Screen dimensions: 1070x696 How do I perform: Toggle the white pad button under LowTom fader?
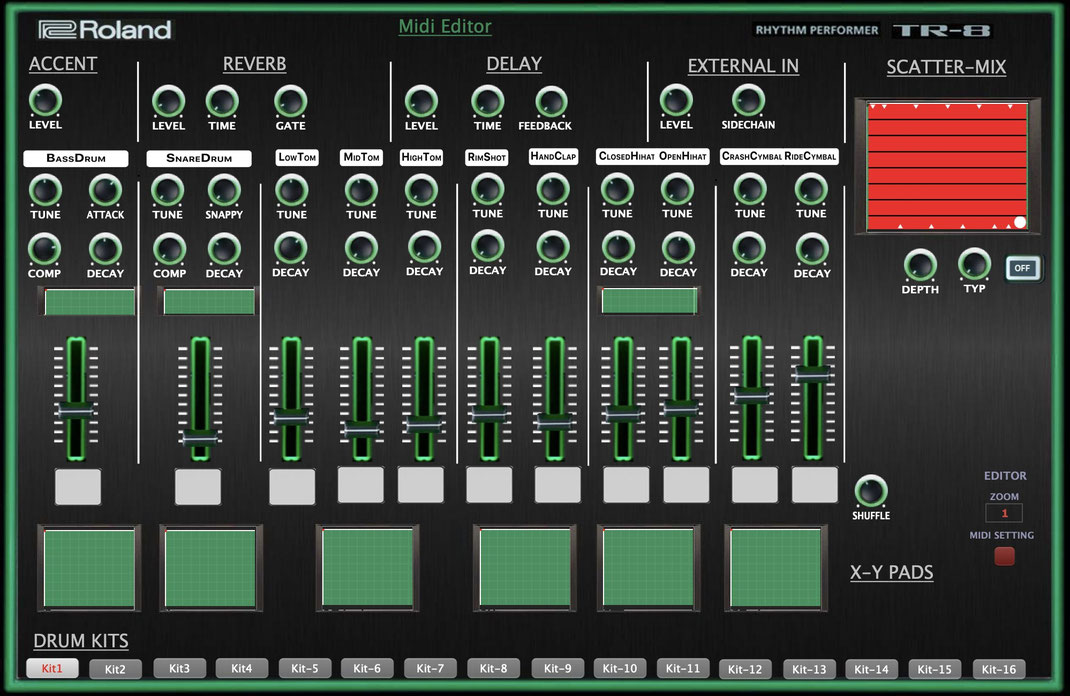(292, 487)
